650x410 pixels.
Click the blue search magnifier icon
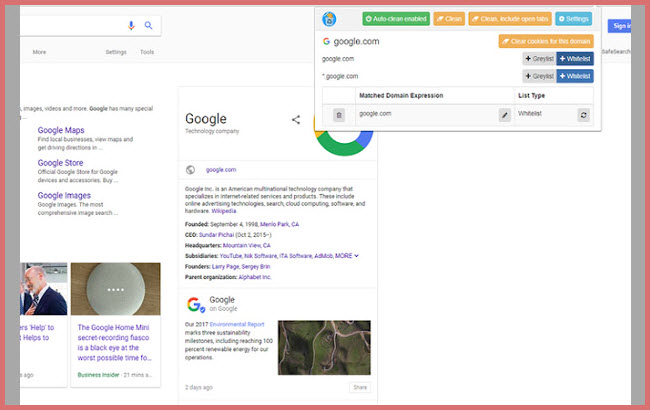coord(149,26)
